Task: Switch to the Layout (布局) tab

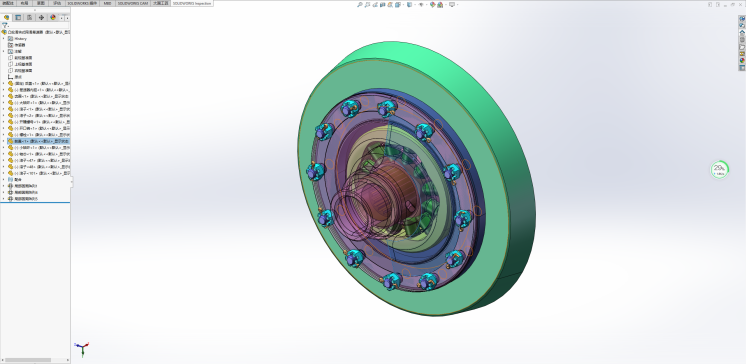Action: pos(24,3)
